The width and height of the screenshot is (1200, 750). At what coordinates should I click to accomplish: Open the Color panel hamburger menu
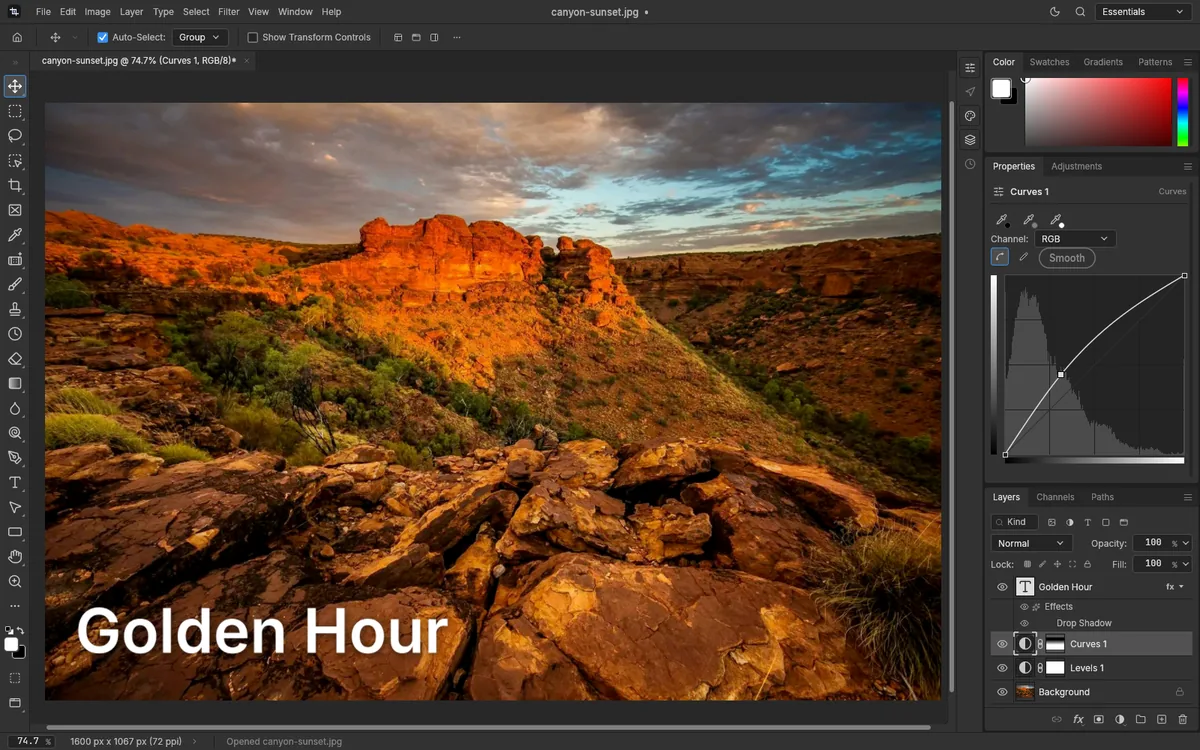coord(1188,62)
